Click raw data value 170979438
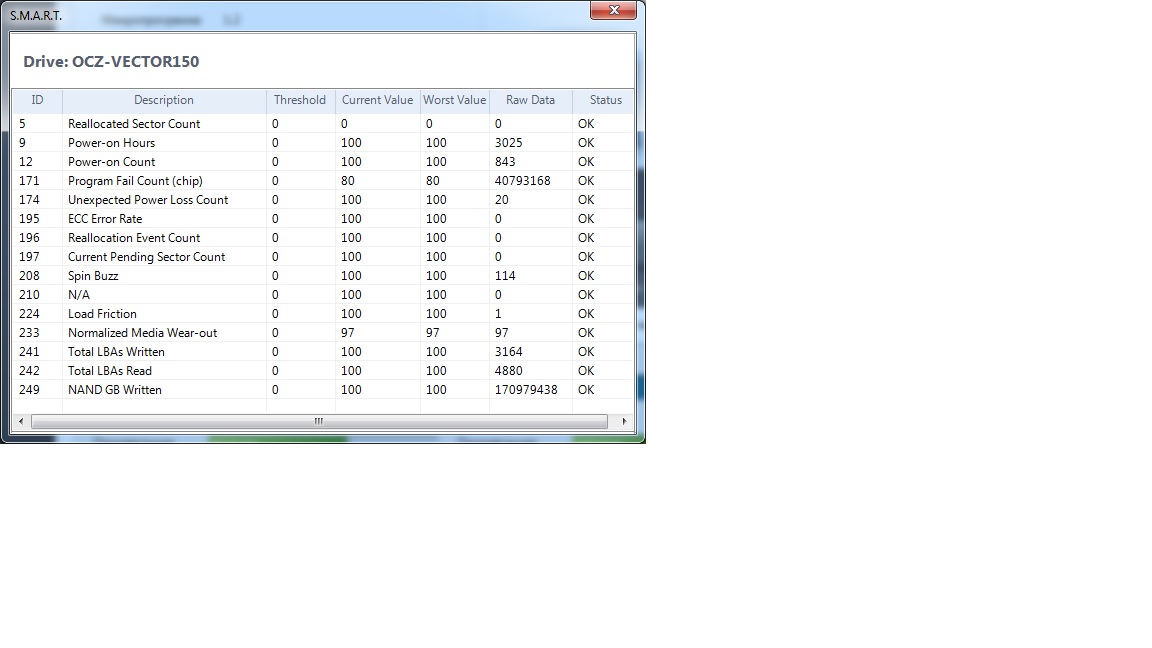Screen dimensions: 1152x648 pyautogui.click(x=526, y=390)
